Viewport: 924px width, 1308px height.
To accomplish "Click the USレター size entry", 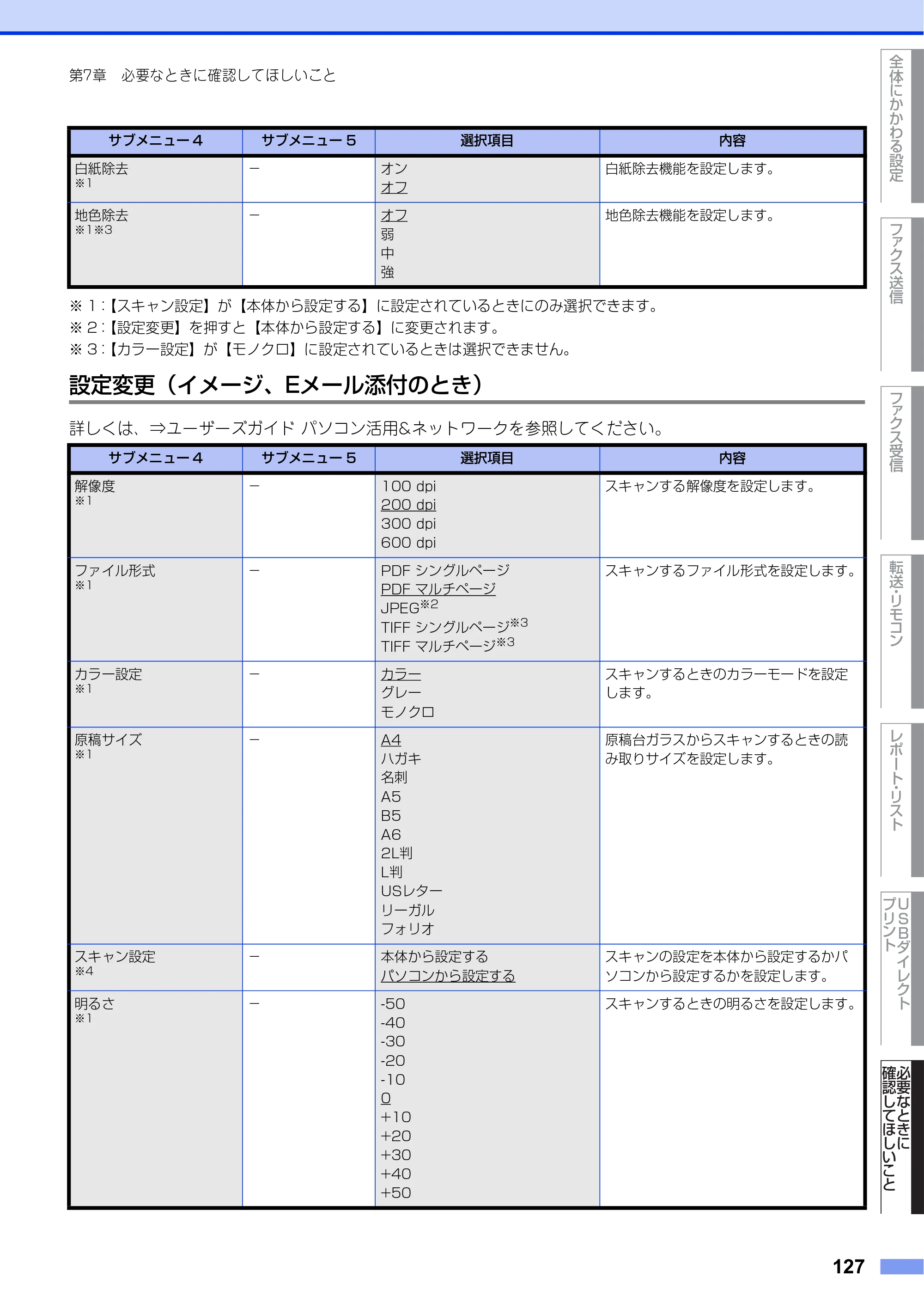I will 412,891.
